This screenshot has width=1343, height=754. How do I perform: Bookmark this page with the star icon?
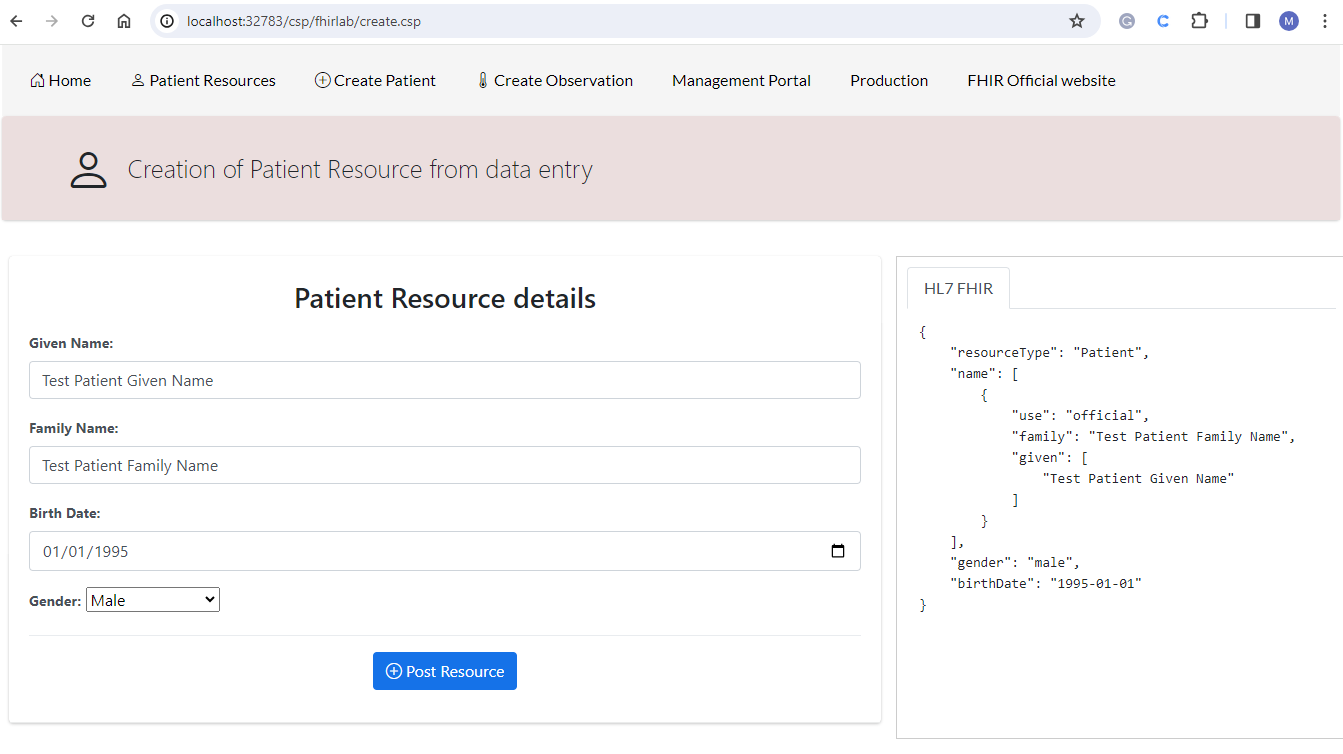[1077, 21]
